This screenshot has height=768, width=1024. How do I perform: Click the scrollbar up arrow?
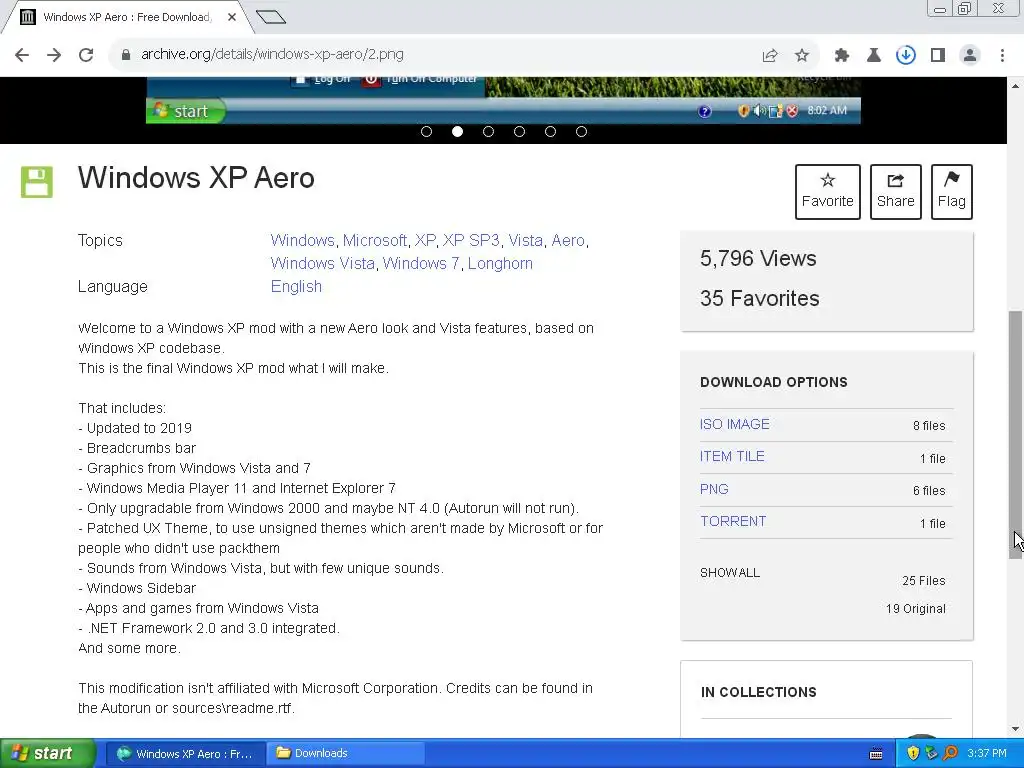click(x=1016, y=86)
